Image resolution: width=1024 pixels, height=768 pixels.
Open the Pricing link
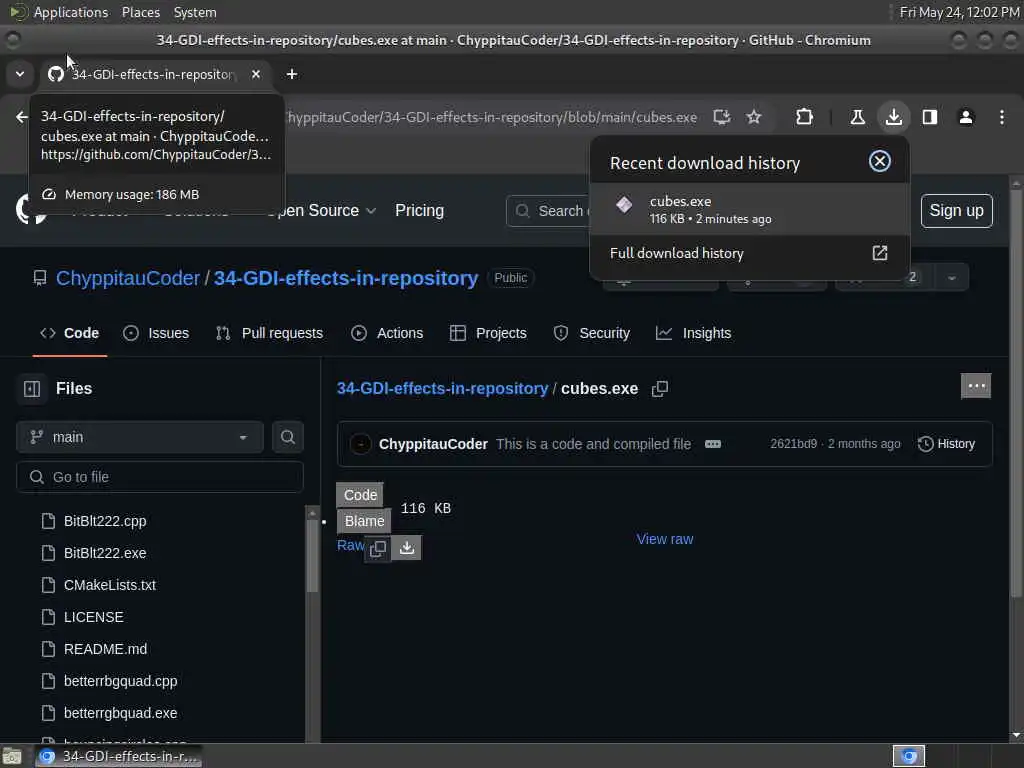click(419, 211)
